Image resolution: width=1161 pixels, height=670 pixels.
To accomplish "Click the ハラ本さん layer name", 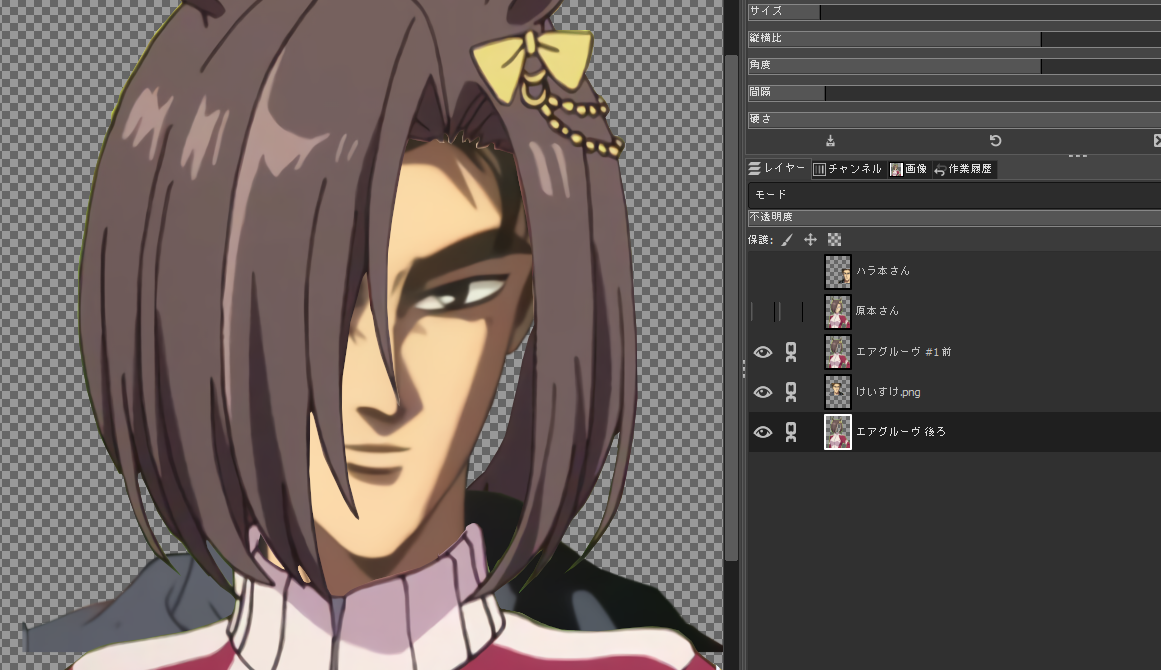I will click(x=883, y=271).
